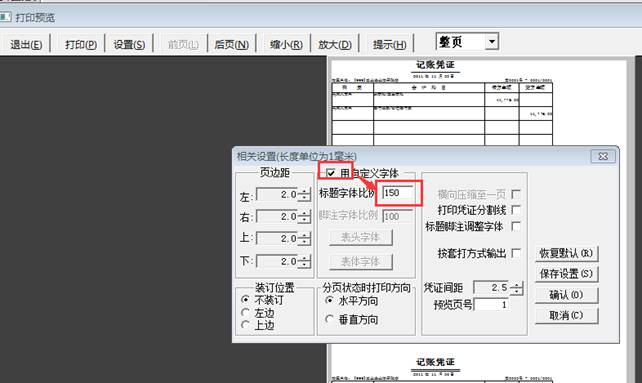Image resolution: width=642 pixels, height=383 pixels.
Task: Select the 上边 binding radio button
Action: click(245, 325)
